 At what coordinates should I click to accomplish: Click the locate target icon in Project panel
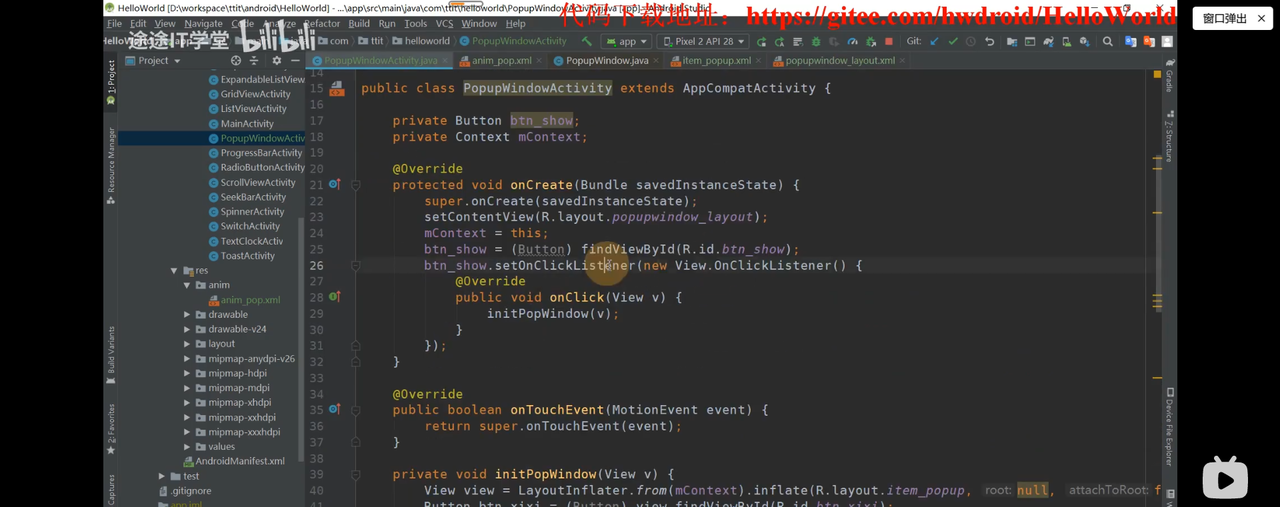[236, 61]
